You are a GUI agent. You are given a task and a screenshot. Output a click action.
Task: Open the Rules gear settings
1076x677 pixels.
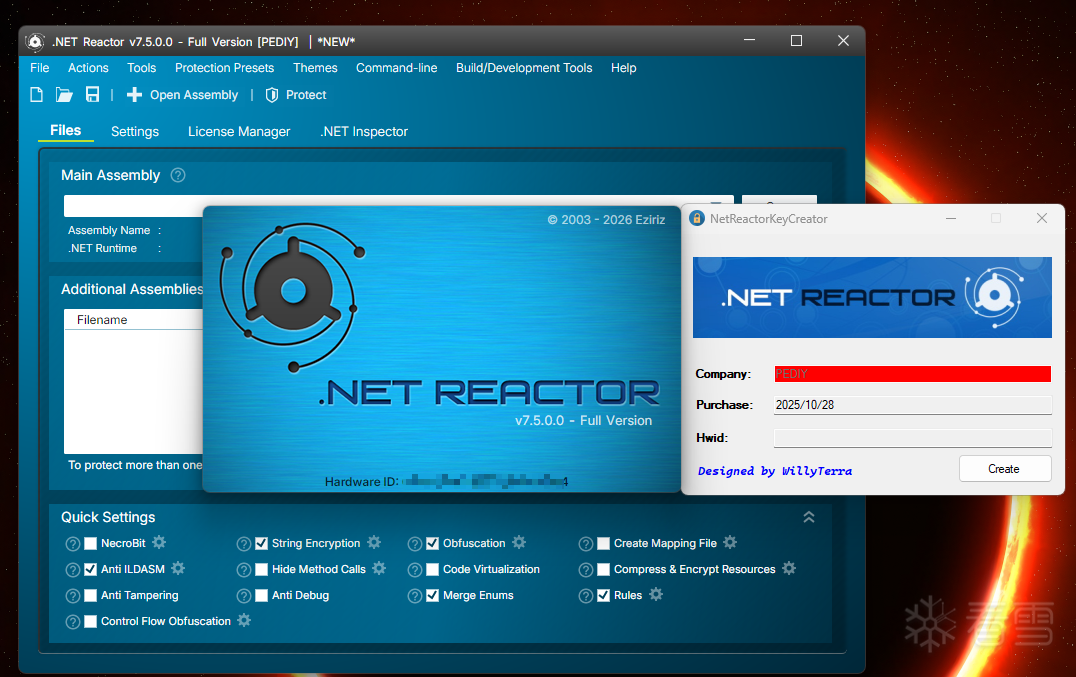click(656, 594)
